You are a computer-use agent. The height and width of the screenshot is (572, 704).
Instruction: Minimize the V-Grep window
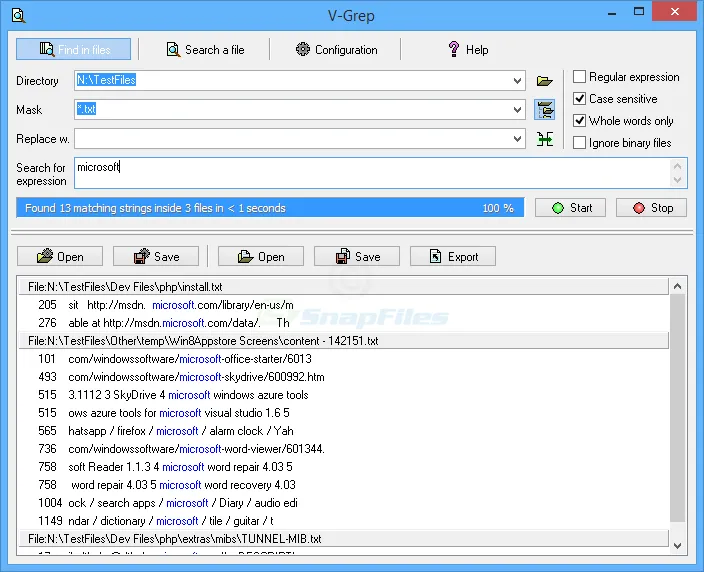(612, 13)
